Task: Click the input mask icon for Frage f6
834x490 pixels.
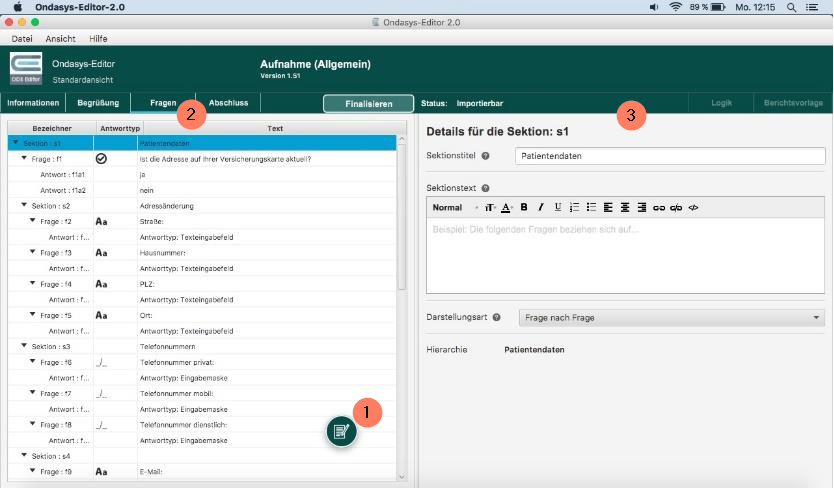Action: [102, 363]
